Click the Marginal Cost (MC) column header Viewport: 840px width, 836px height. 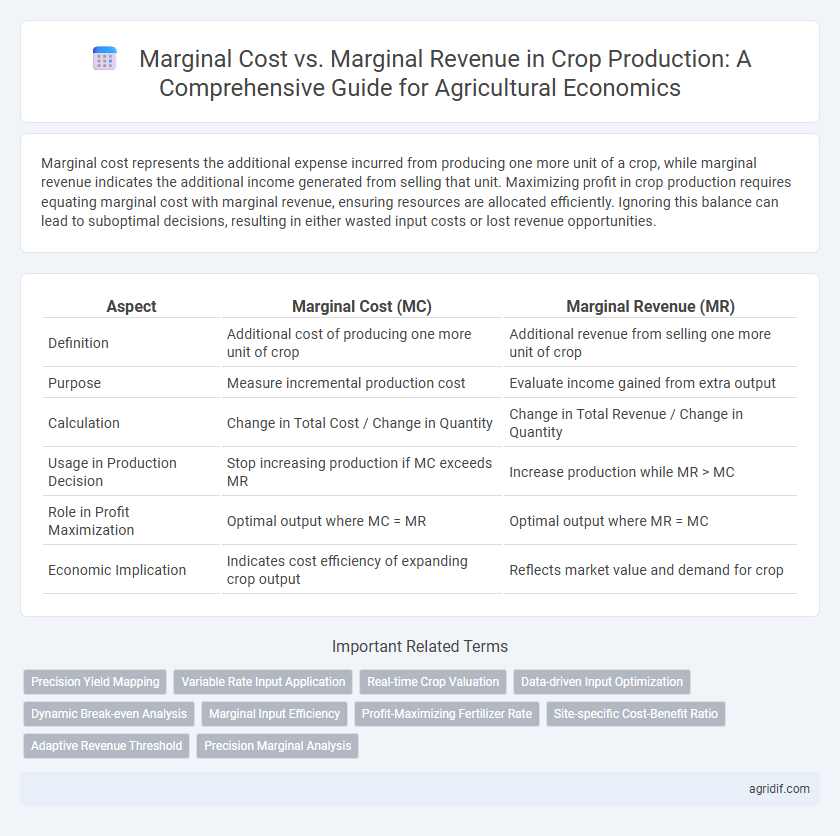coord(362,306)
